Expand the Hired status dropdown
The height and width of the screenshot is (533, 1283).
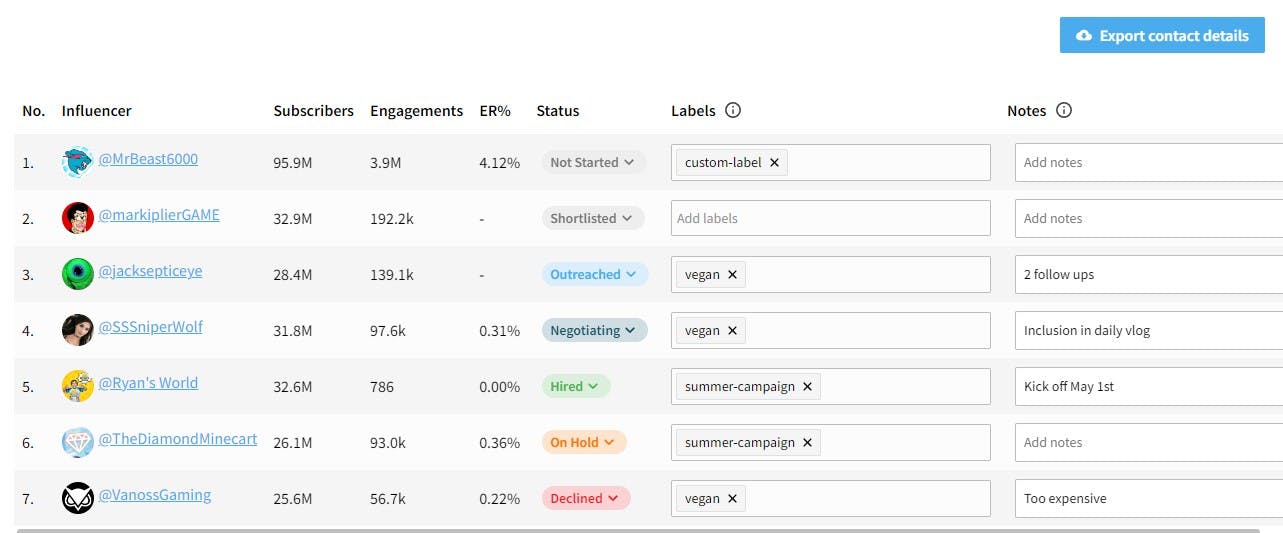click(575, 386)
